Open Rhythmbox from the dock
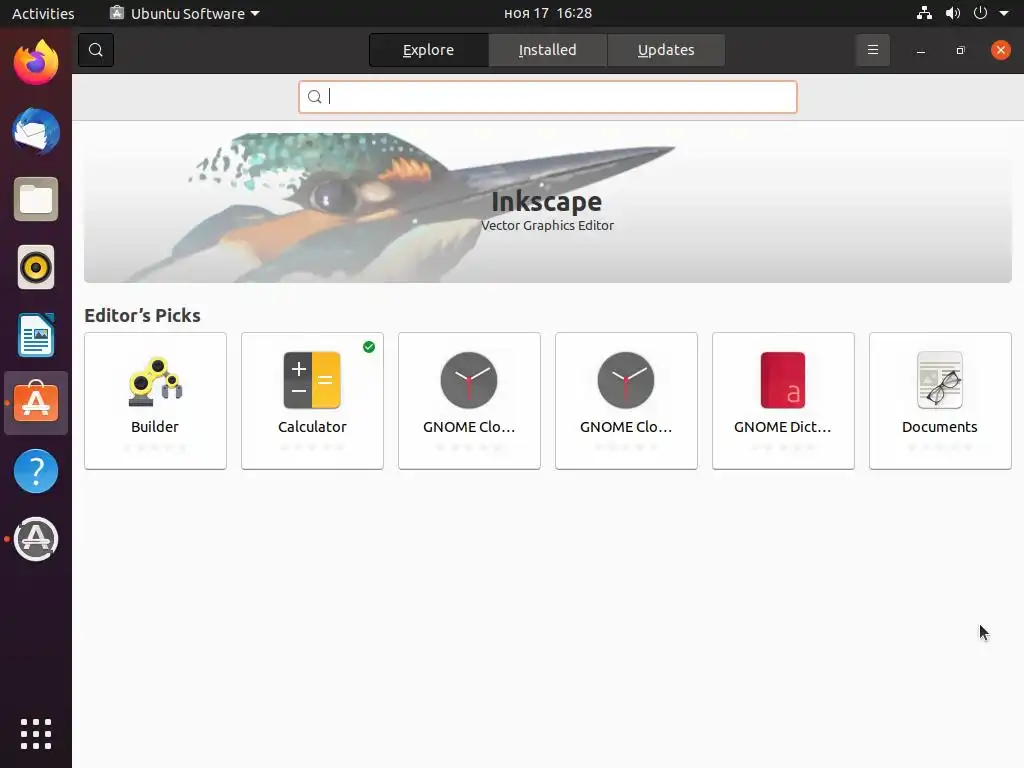 point(36,267)
